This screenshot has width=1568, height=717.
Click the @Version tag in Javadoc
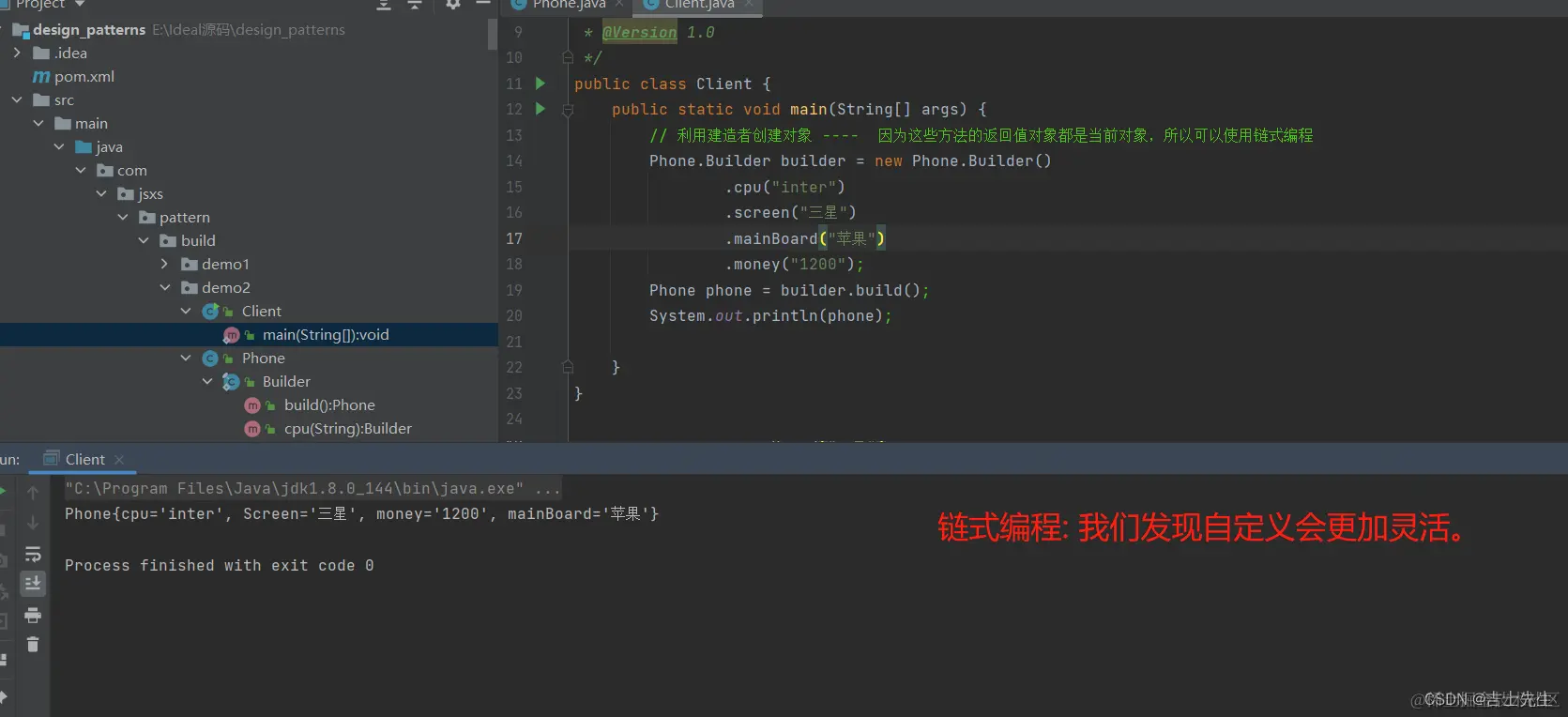point(639,33)
